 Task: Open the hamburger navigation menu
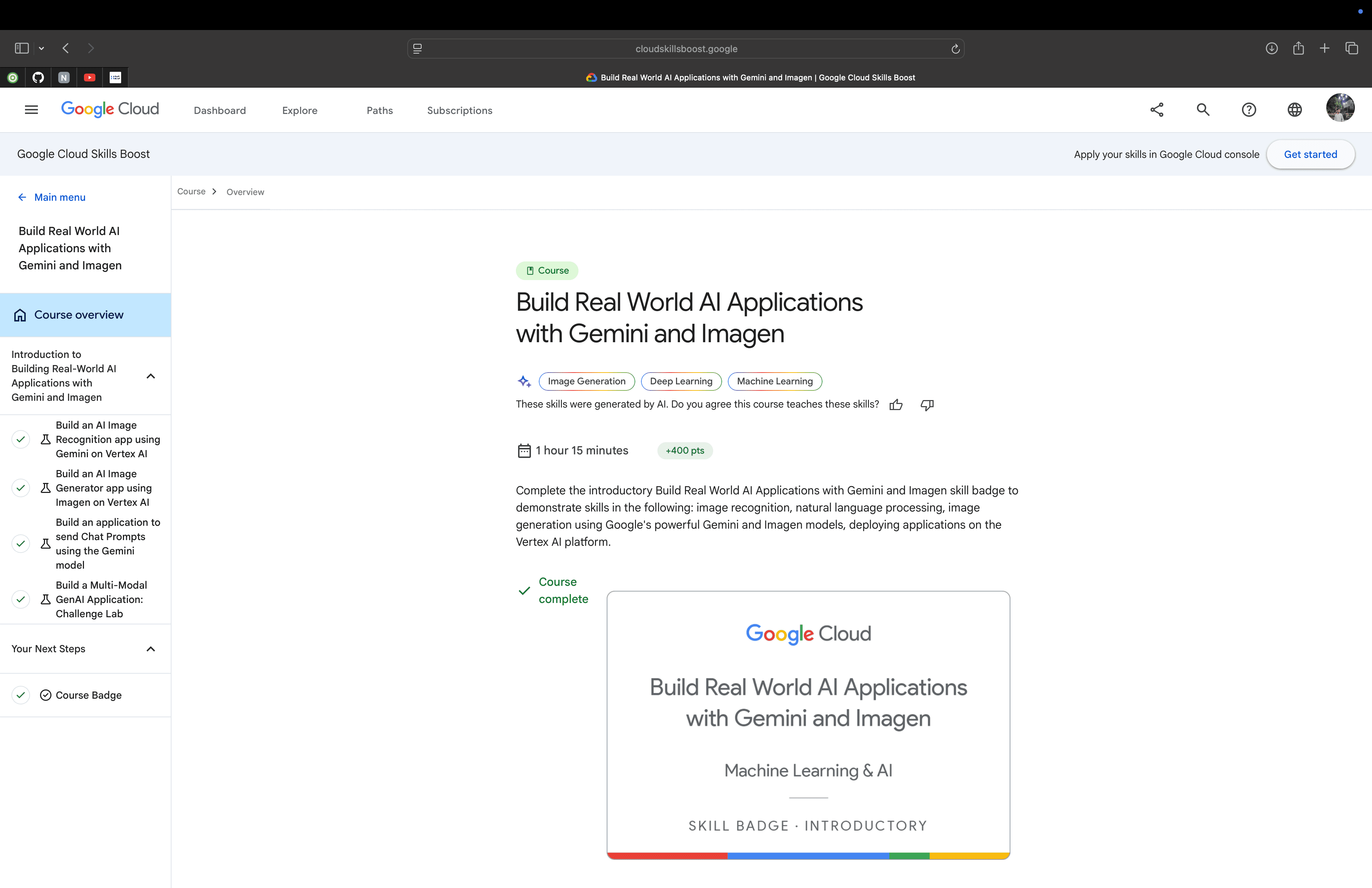pos(32,110)
